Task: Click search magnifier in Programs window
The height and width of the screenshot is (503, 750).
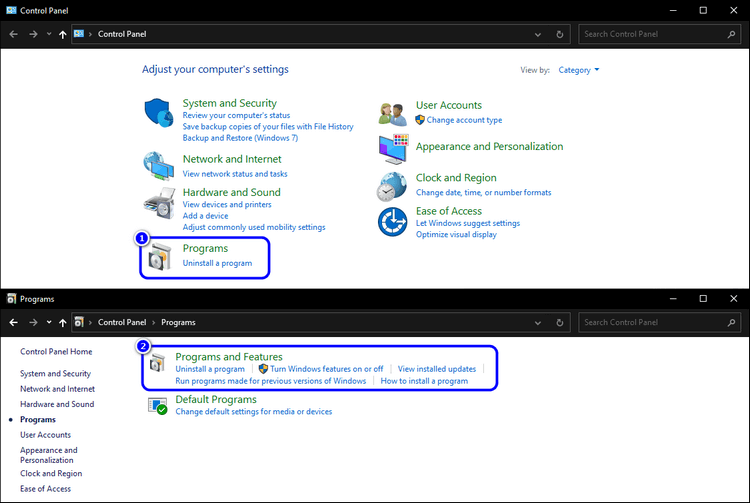Action: 731,322
